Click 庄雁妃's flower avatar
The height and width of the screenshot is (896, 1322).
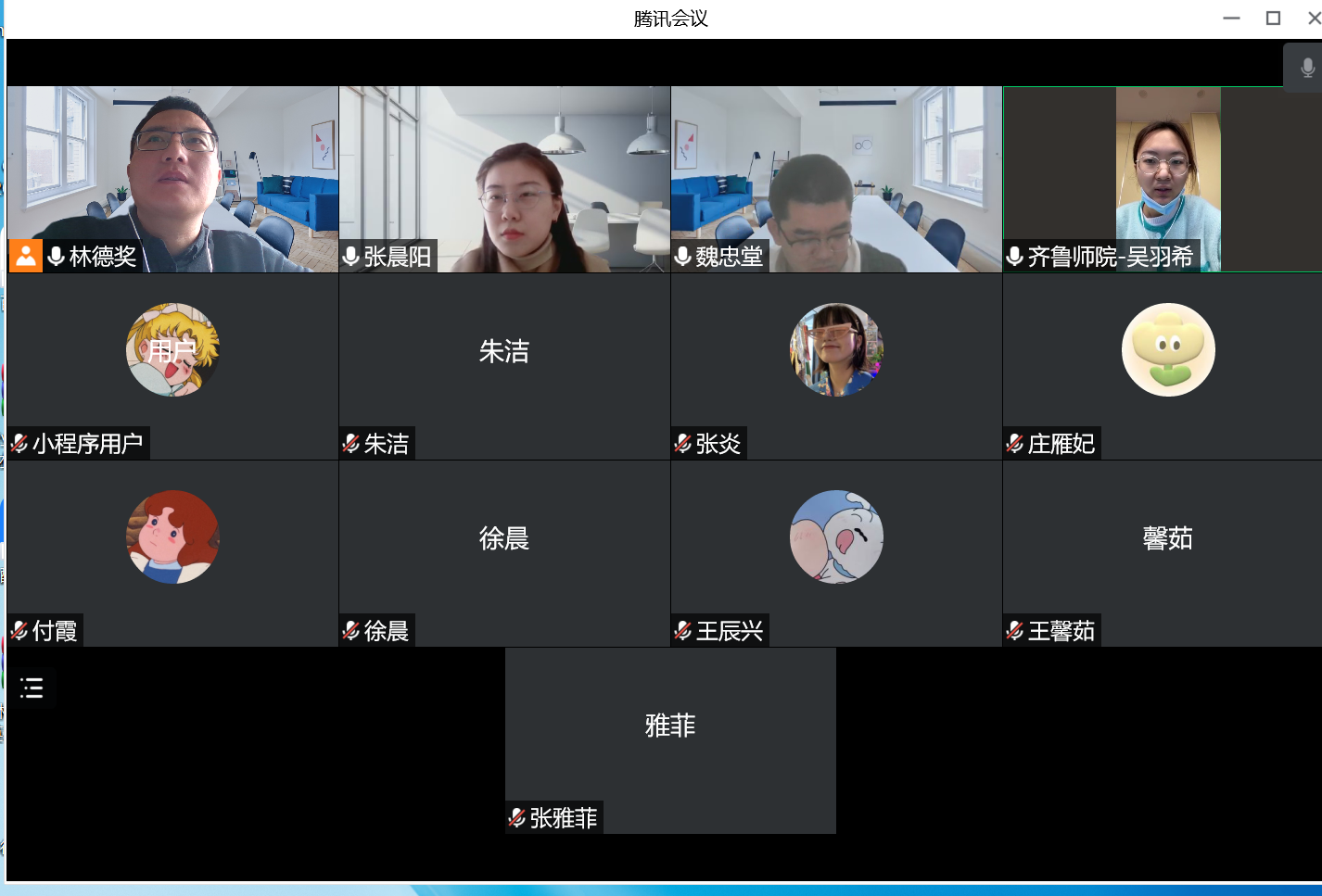1168,350
